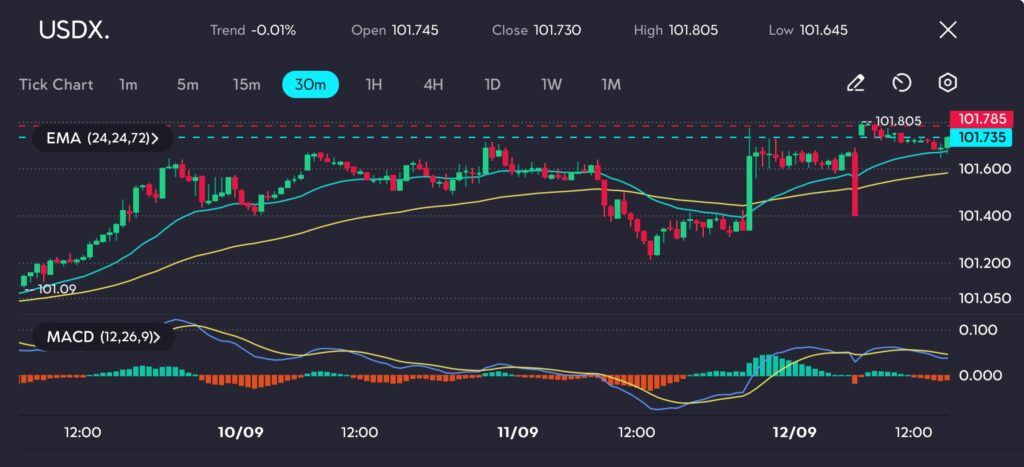
Task: Select the pencil drawing tool
Action: pos(855,83)
